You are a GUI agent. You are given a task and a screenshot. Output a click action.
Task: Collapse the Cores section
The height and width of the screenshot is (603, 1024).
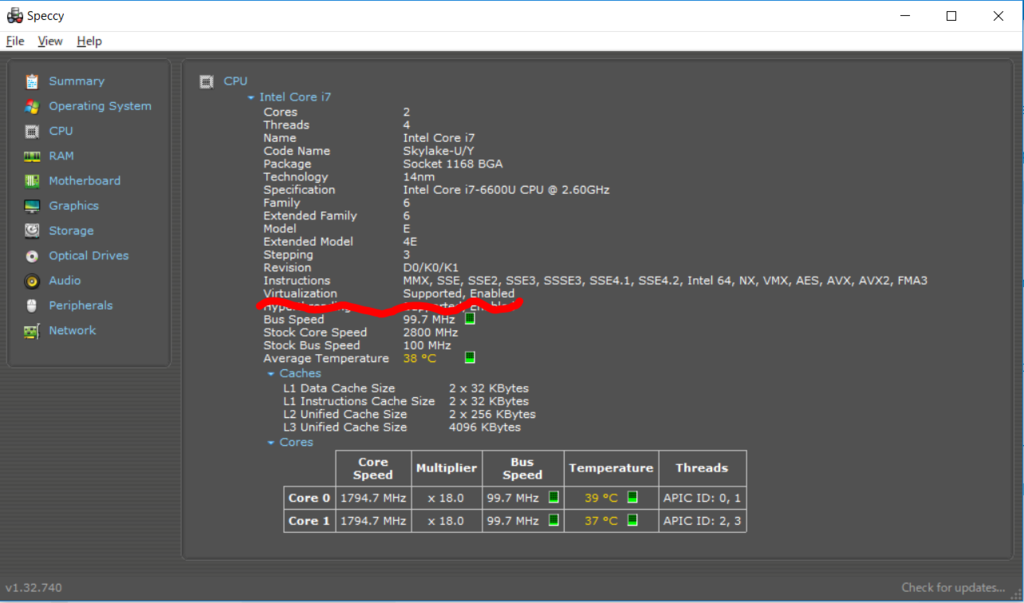(x=271, y=443)
